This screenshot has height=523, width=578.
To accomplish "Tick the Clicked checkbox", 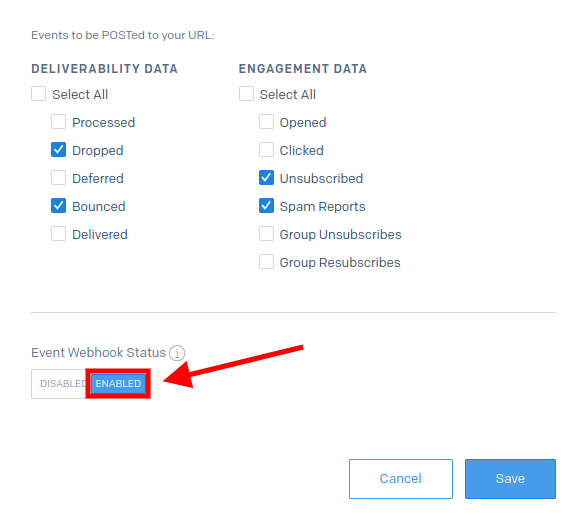I will pyautogui.click(x=267, y=150).
